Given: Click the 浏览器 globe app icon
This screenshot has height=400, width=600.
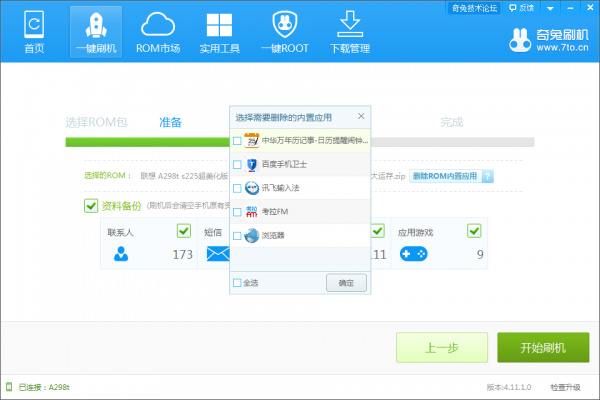Looking at the screenshot, I should point(252,235).
